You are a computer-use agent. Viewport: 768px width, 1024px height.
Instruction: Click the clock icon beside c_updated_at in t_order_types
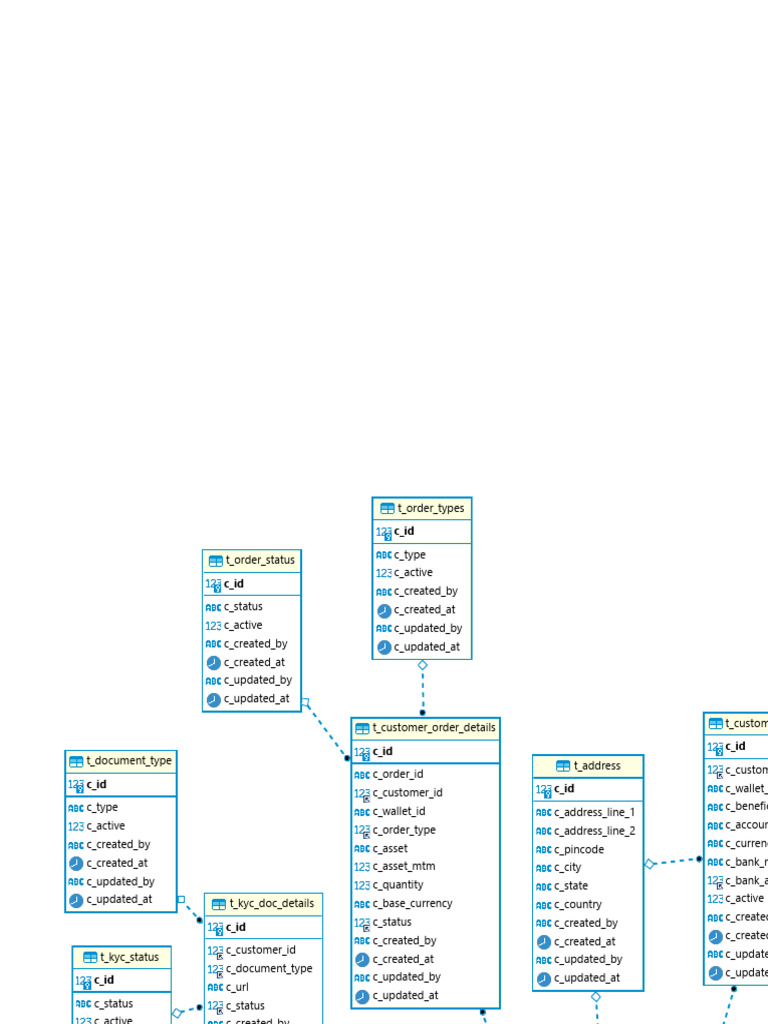[384, 647]
